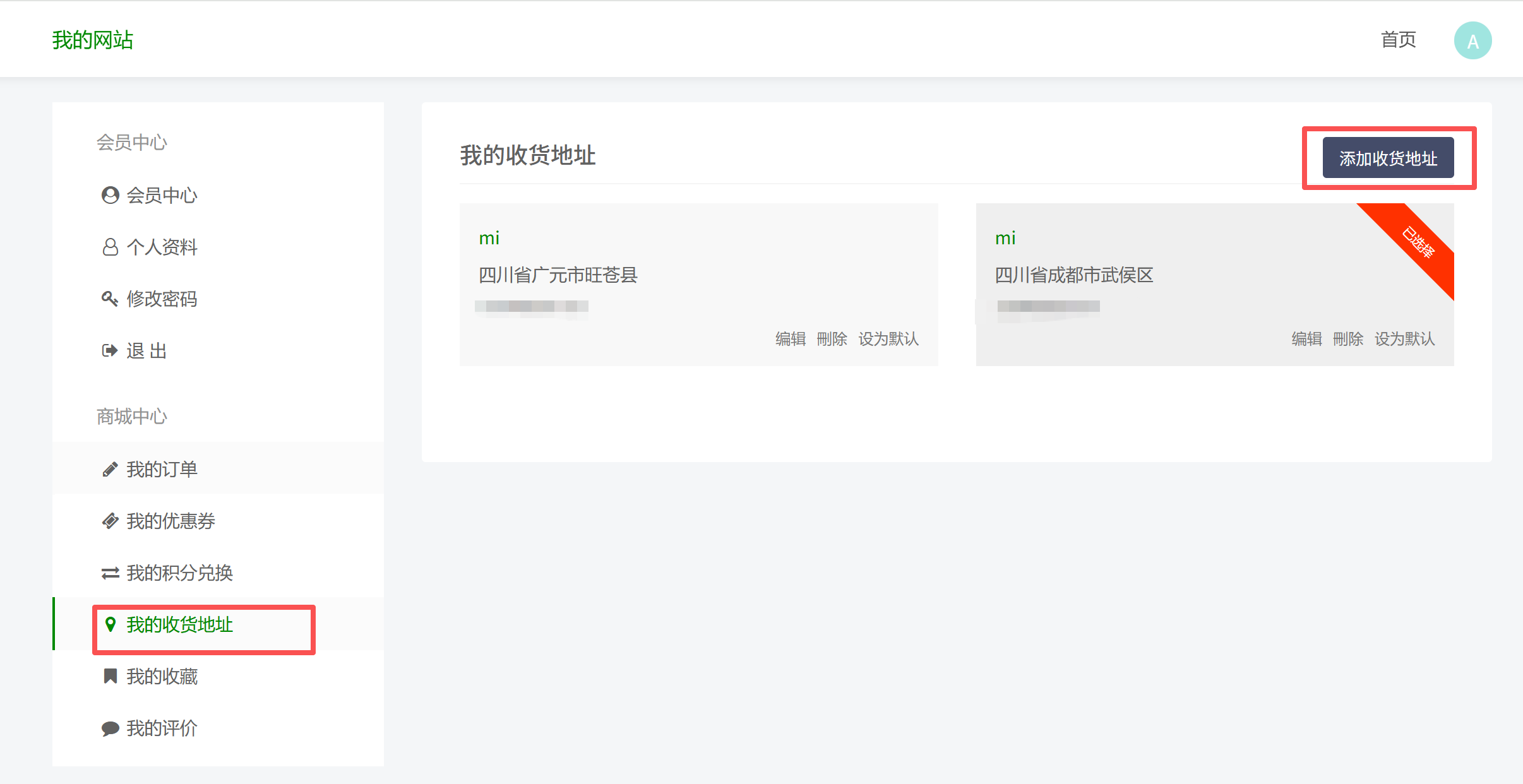This screenshot has height=784, width=1523.
Task: Click the 个人资料 person icon
Action: tap(110, 247)
